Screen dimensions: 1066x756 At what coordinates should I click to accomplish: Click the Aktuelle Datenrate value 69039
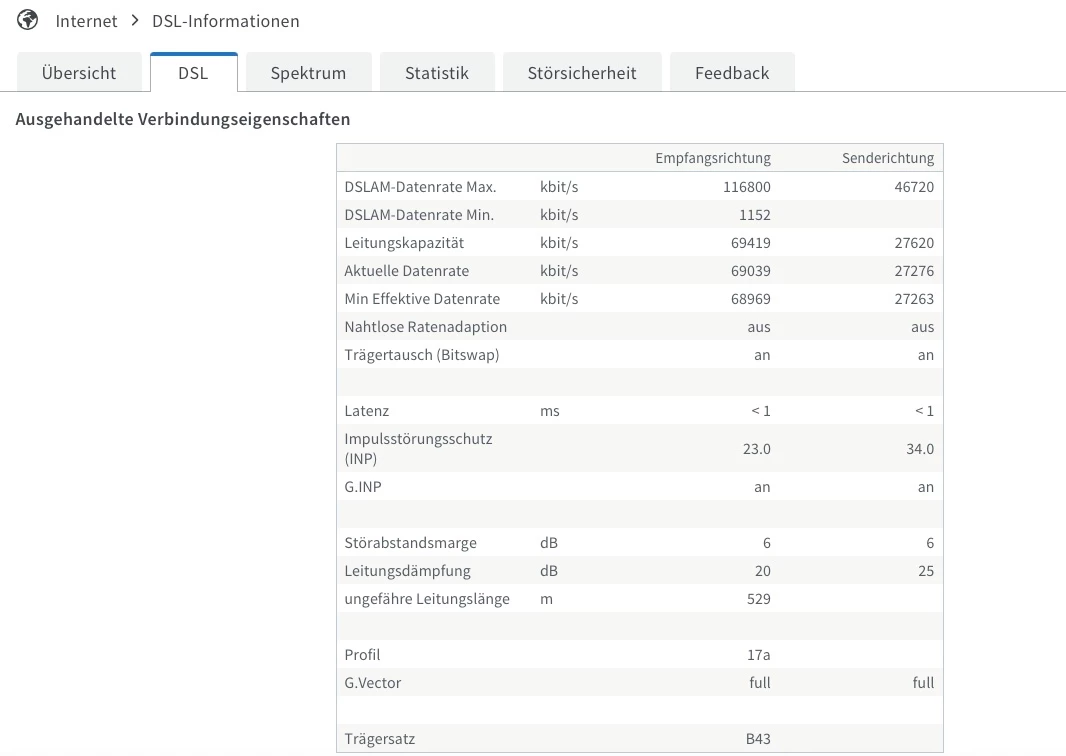(x=746, y=271)
